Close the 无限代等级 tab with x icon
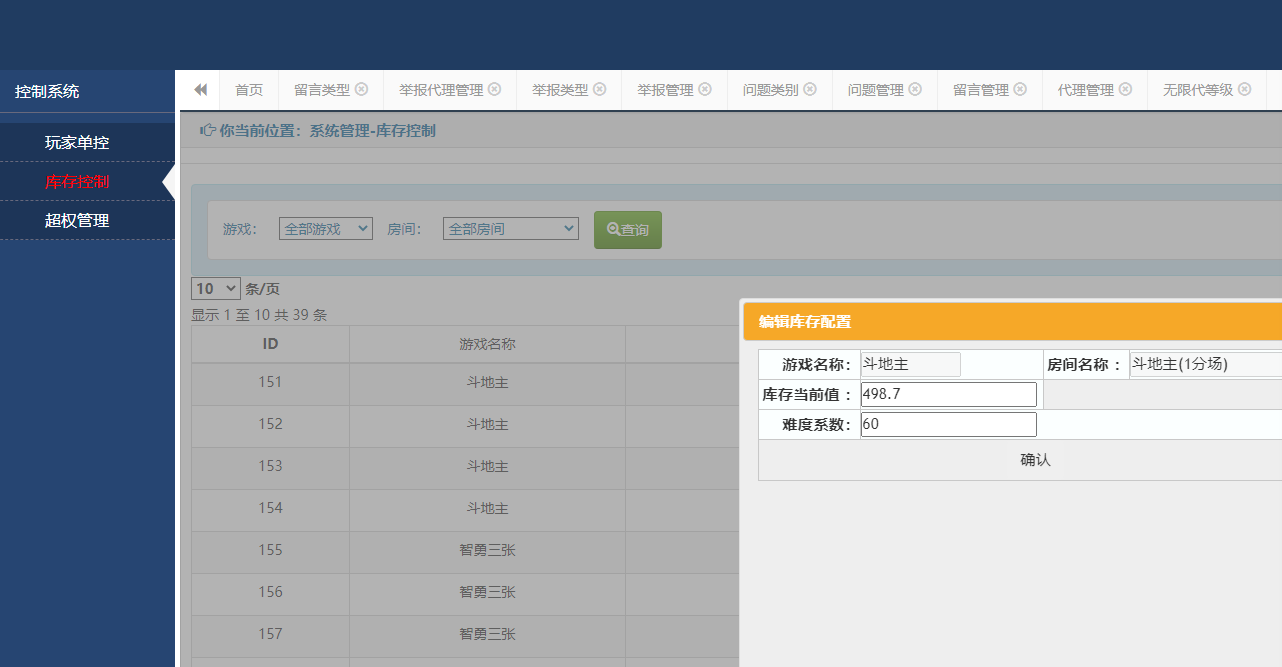 coord(1245,89)
